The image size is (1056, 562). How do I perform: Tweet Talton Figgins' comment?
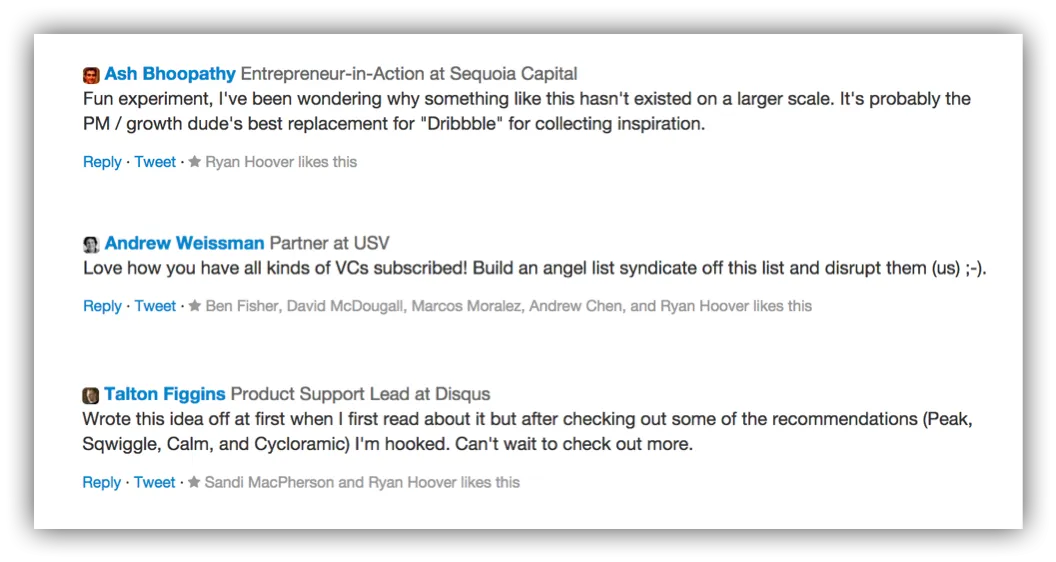coord(155,482)
